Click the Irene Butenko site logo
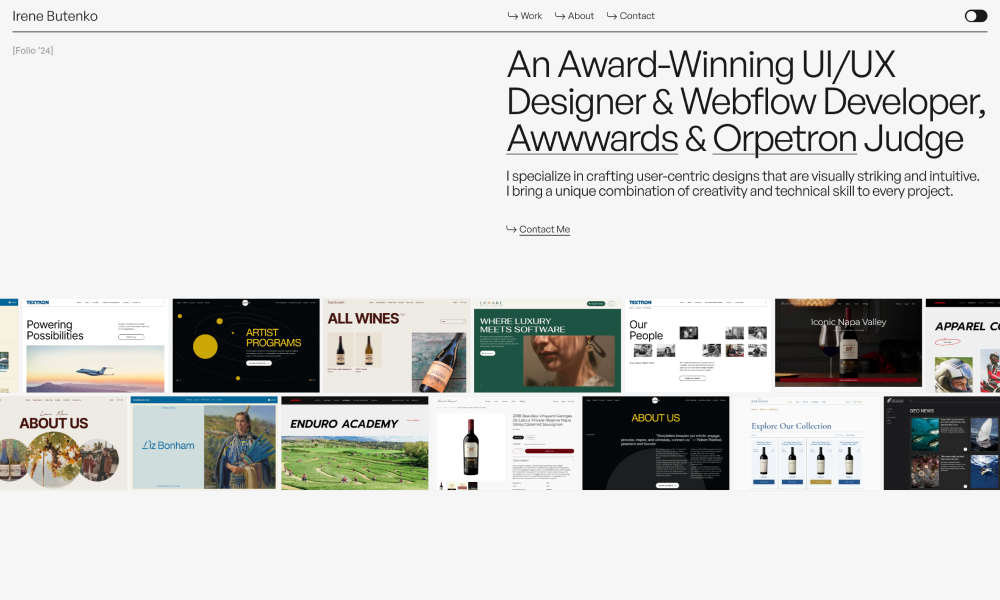Viewport: 1000px width, 600px height. tap(55, 16)
